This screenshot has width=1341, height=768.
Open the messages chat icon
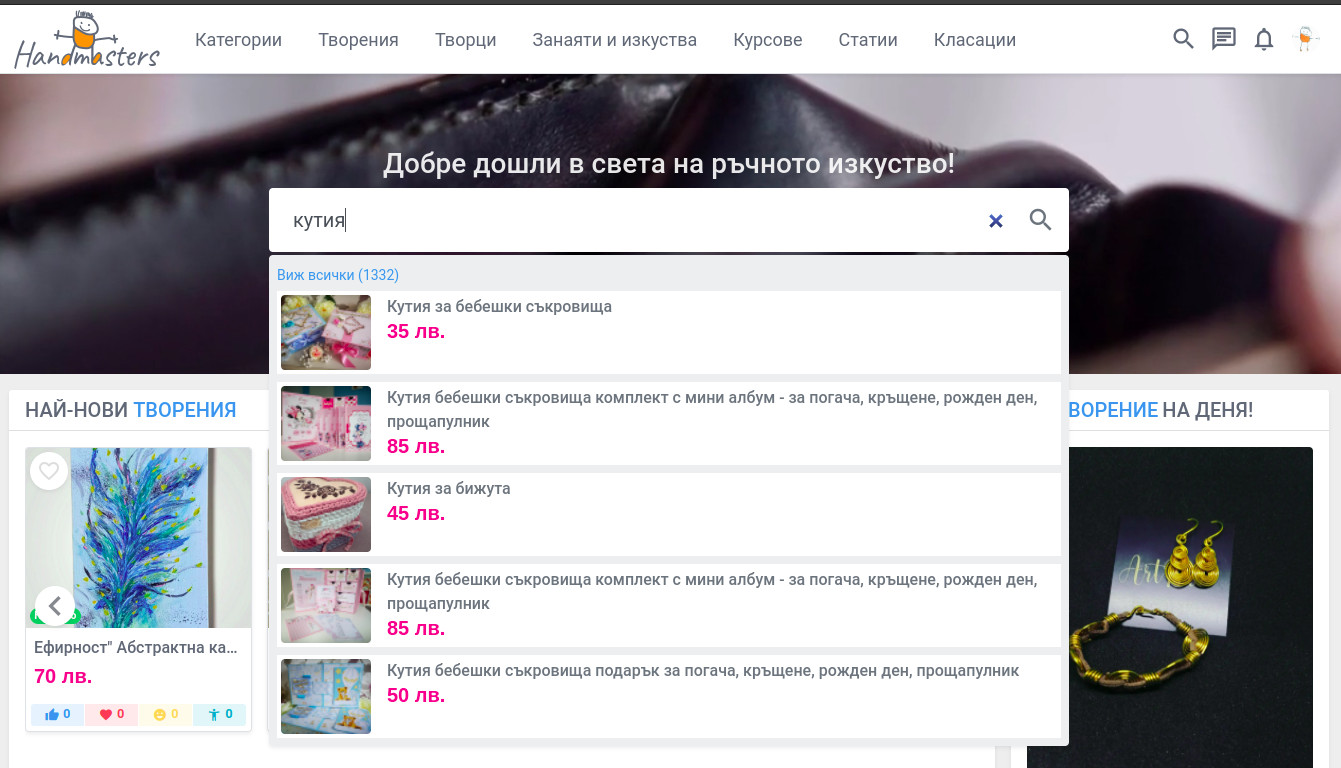pyautogui.click(x=1224, y=39)
